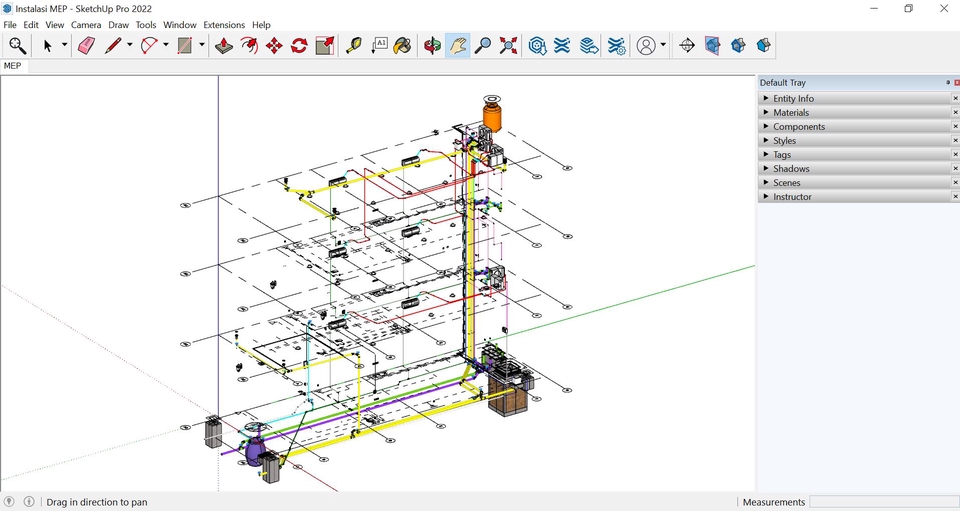Open the user account dropdown arrow
The width and height of the screenshot is (960, 511).
coord(663,45)
